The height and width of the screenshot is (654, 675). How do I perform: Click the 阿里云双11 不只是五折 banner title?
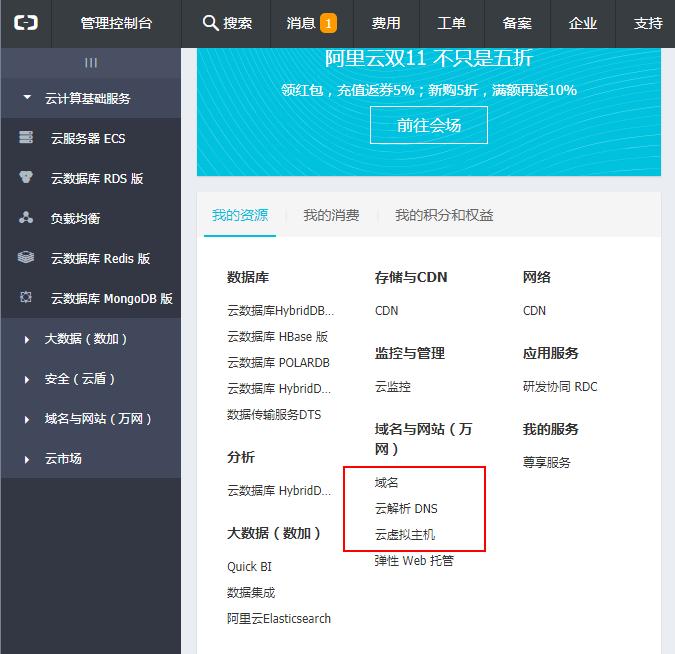(429, 58)
